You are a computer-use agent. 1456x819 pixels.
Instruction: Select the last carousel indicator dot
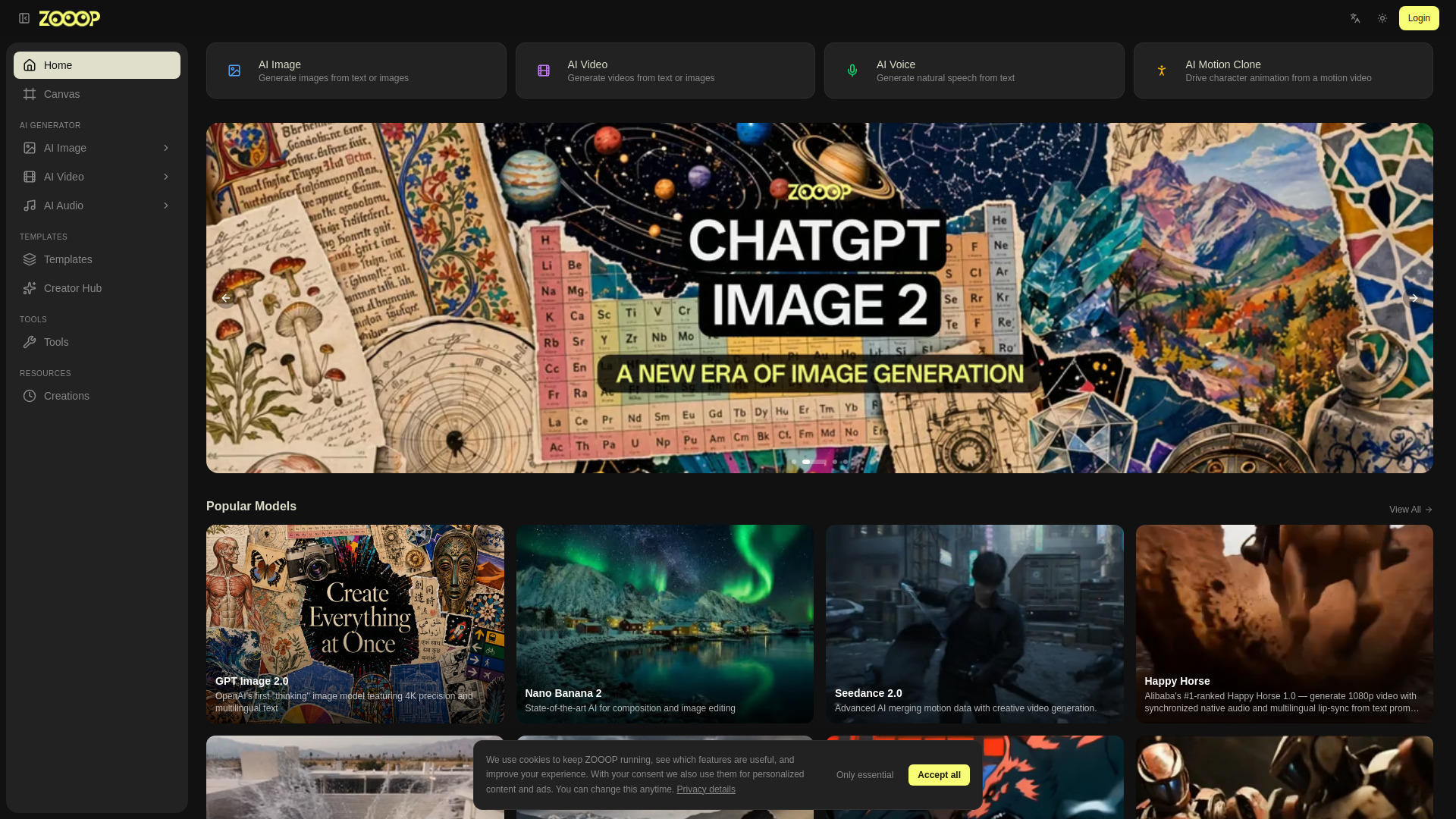pyautogui.click(x=846, y=462)
